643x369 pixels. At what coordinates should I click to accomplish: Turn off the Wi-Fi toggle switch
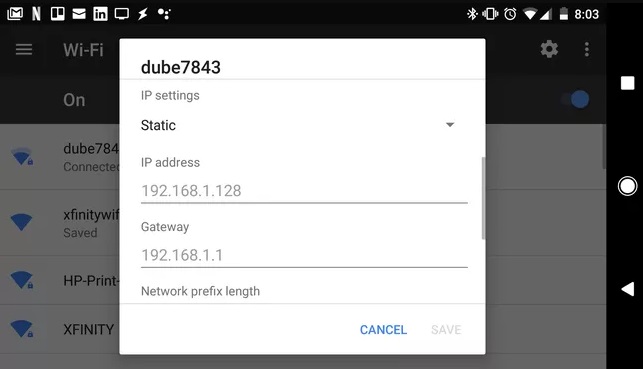pos(576,100)
